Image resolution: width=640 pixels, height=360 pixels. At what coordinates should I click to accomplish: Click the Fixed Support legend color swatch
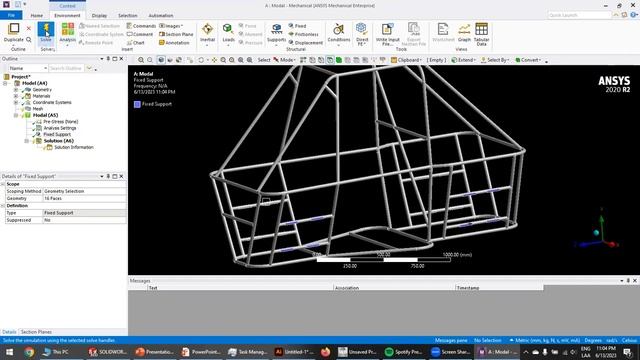[x=137, y=104]
